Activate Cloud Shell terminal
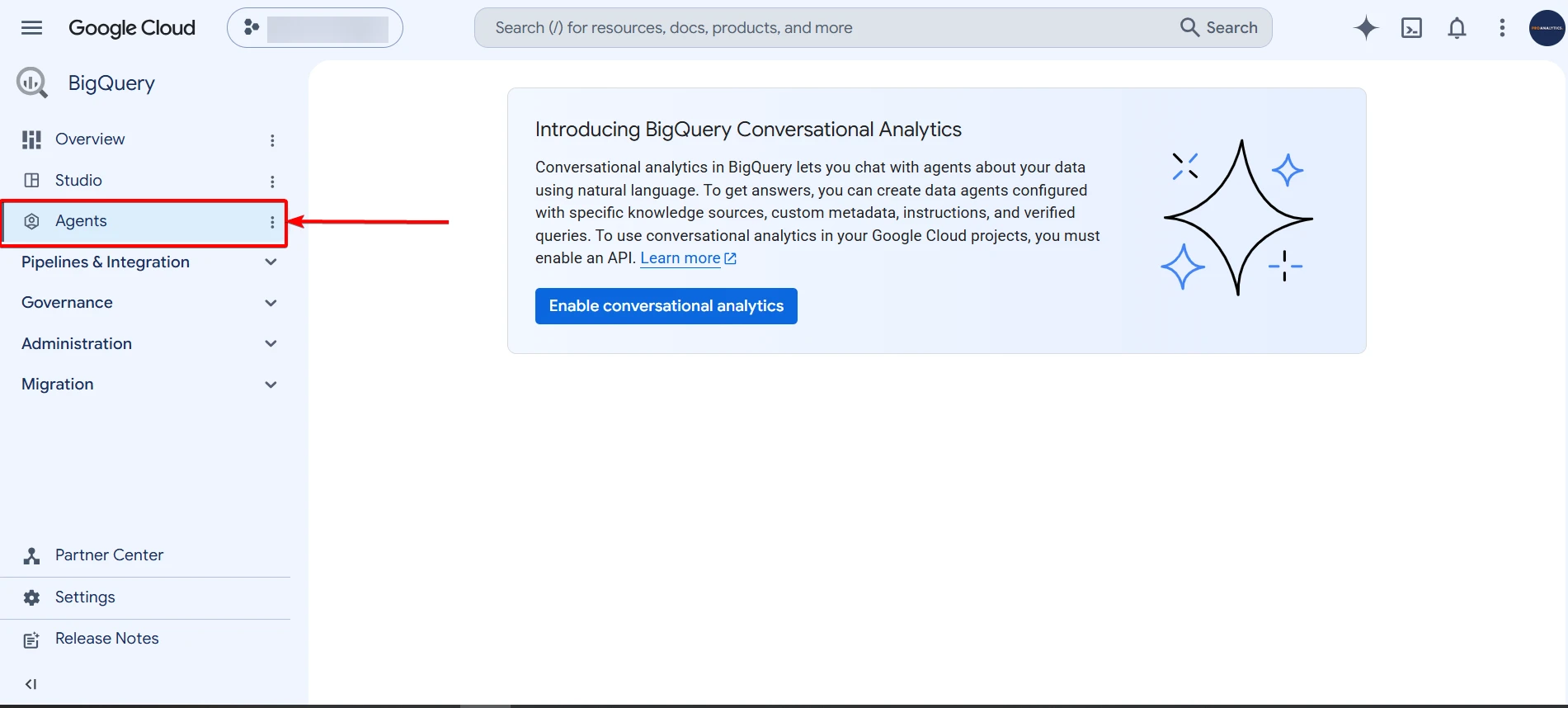Viewport: 1568px width, 708px height. click(x=1411, y=28)
